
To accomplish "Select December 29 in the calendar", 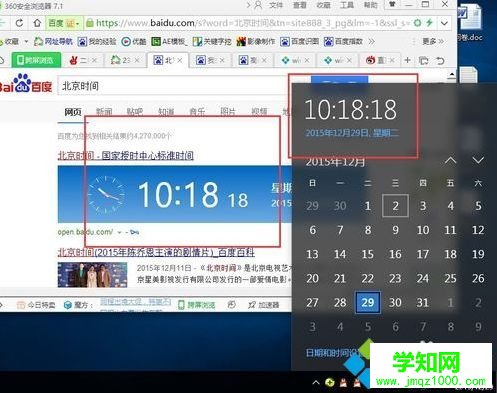I will 368,302.
